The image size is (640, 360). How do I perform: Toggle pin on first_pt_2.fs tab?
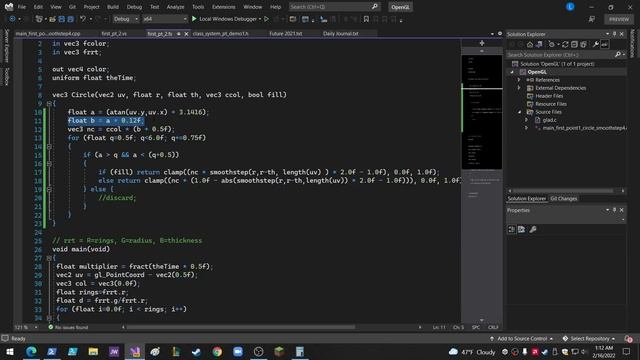(x=178, y=33)
